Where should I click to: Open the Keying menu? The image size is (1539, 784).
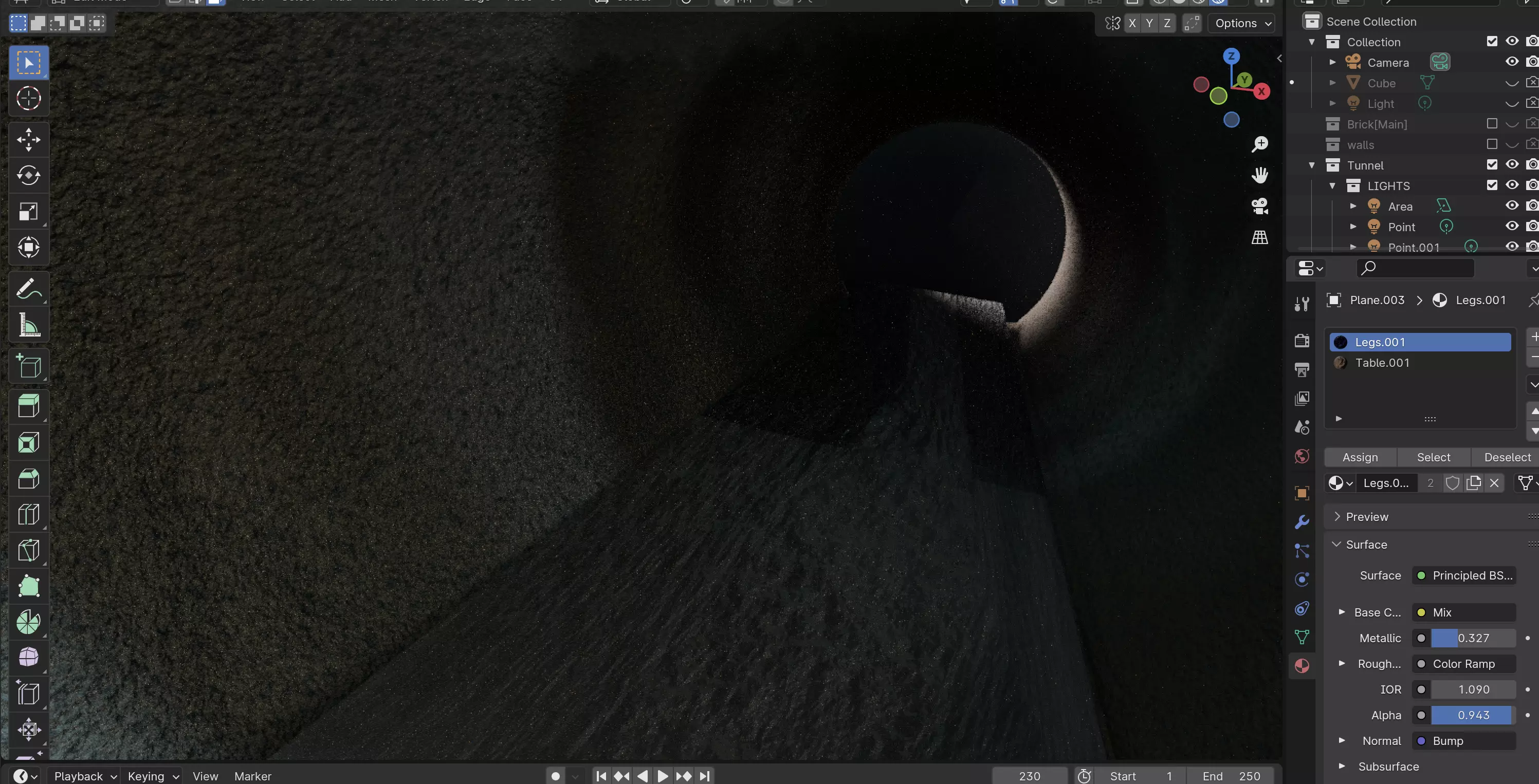coord(154,776)
